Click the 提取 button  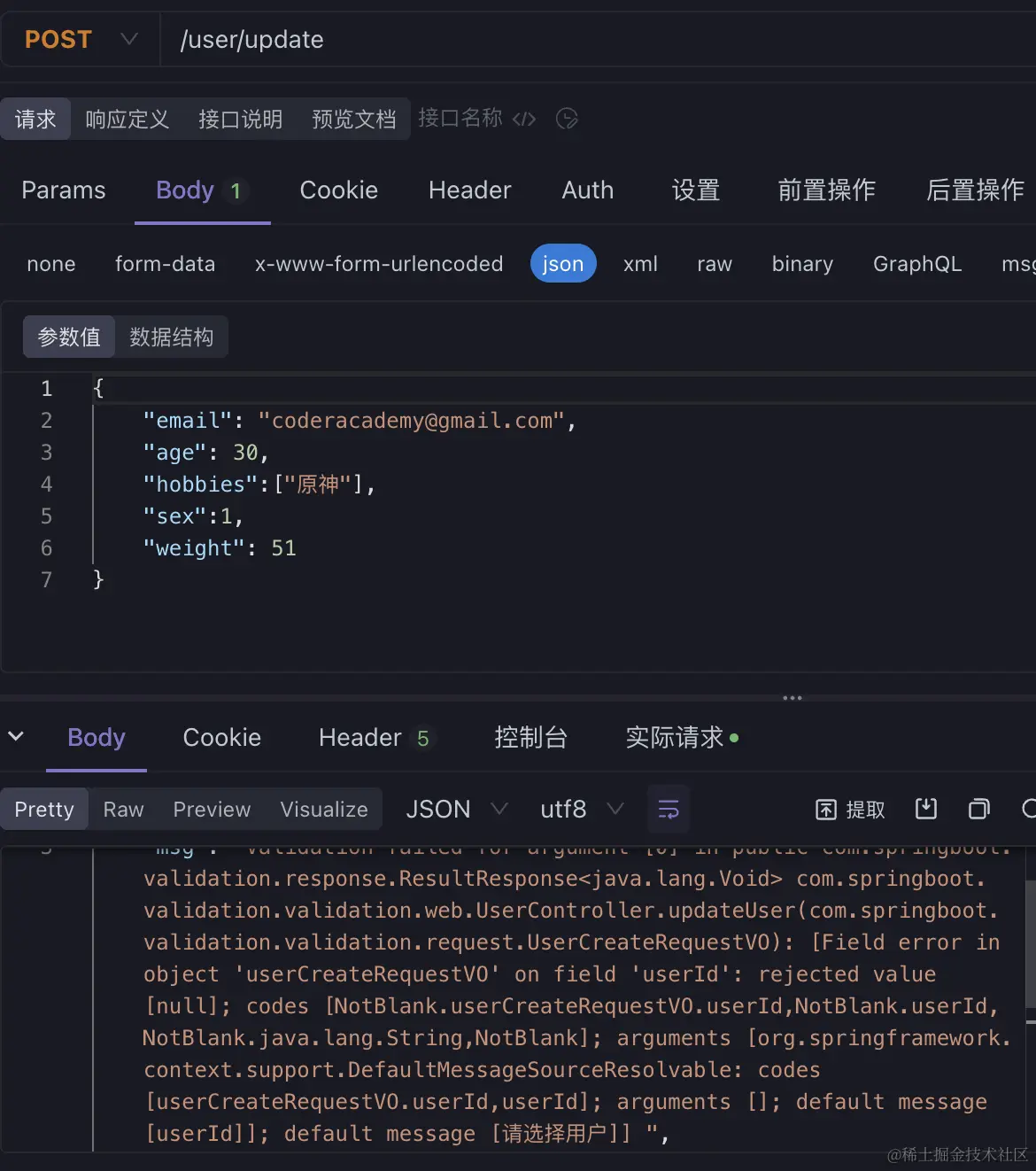[850, 809]
